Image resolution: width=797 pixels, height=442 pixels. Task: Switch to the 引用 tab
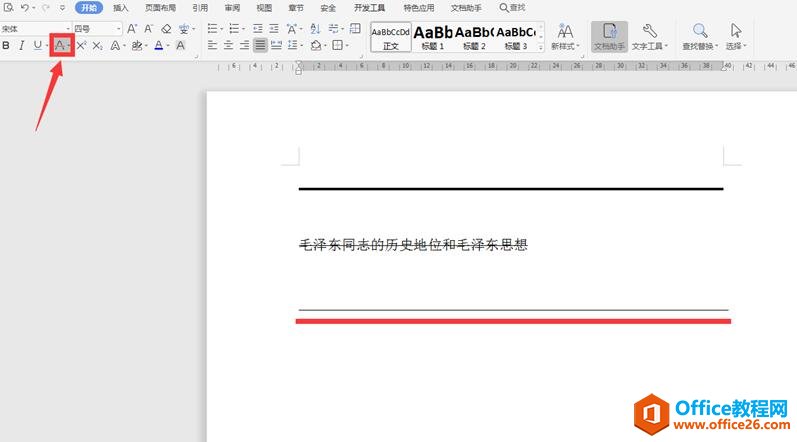[x=200, y=8]
